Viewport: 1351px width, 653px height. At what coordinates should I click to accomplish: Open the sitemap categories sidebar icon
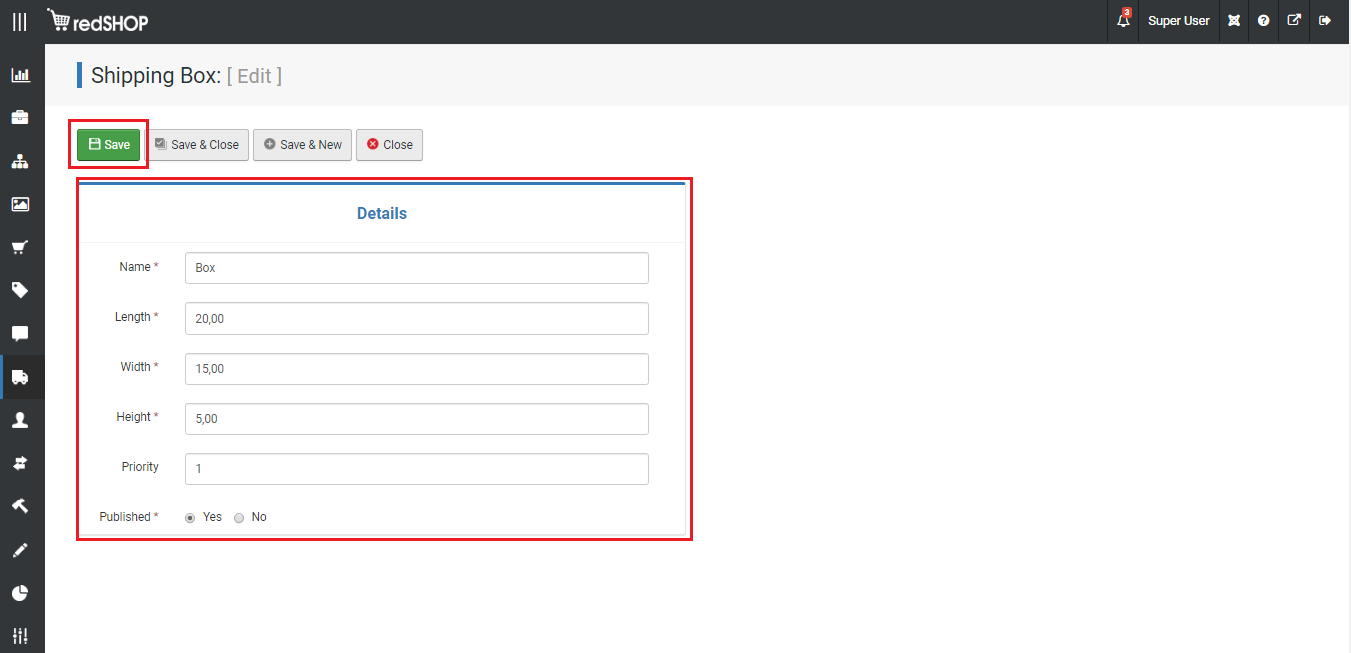pos(20,161)
